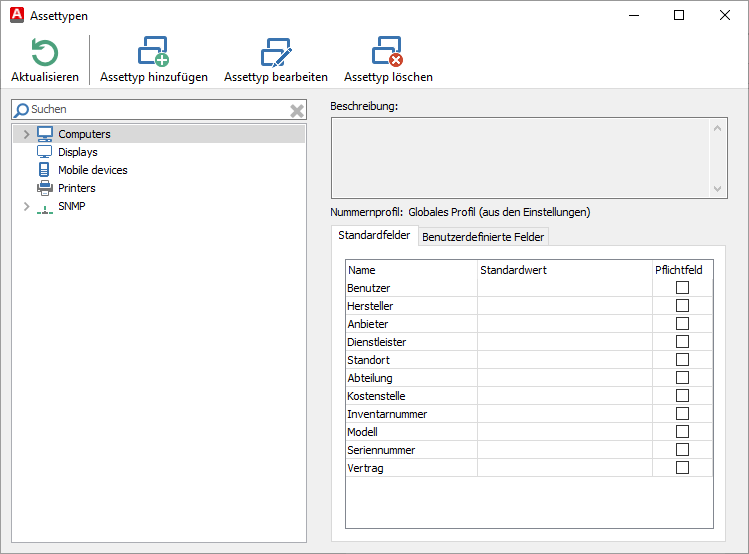The height and width of the screenshot is (554, 749).
Task: Click the Computers monitor icon in tree
Action: coord(45,134)
